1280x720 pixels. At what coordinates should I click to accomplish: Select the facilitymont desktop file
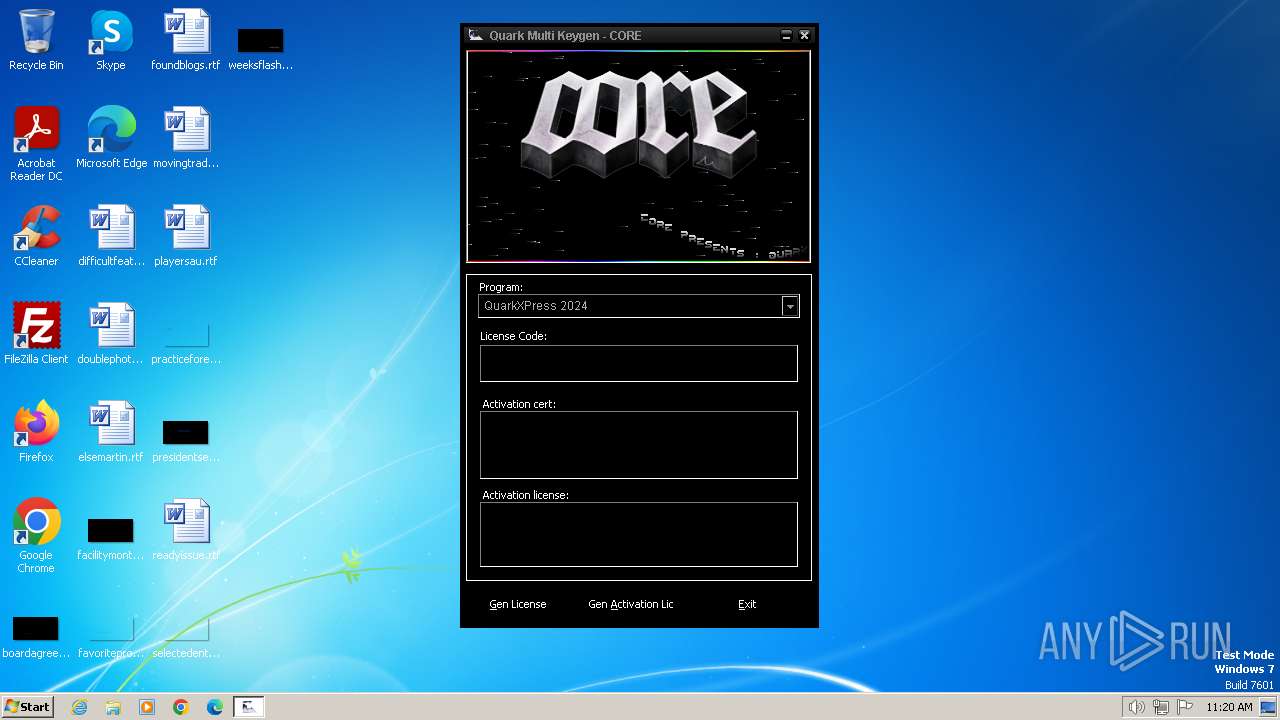(111, 538)
